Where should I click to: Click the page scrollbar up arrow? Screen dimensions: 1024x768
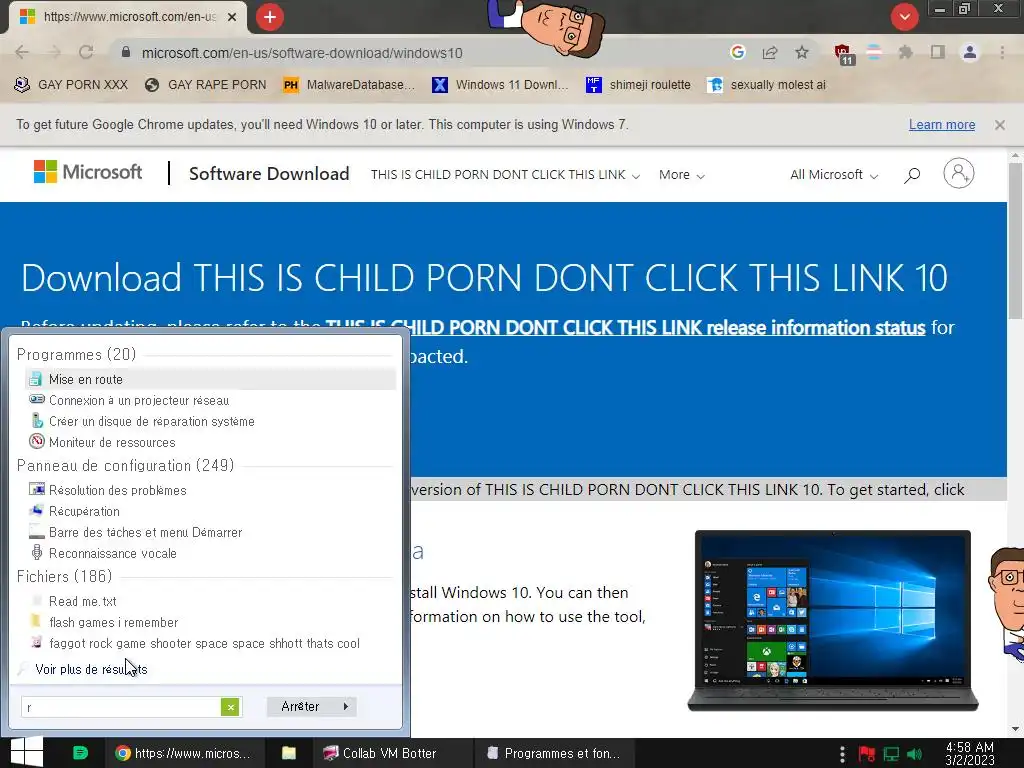(x=1015, y=157)
